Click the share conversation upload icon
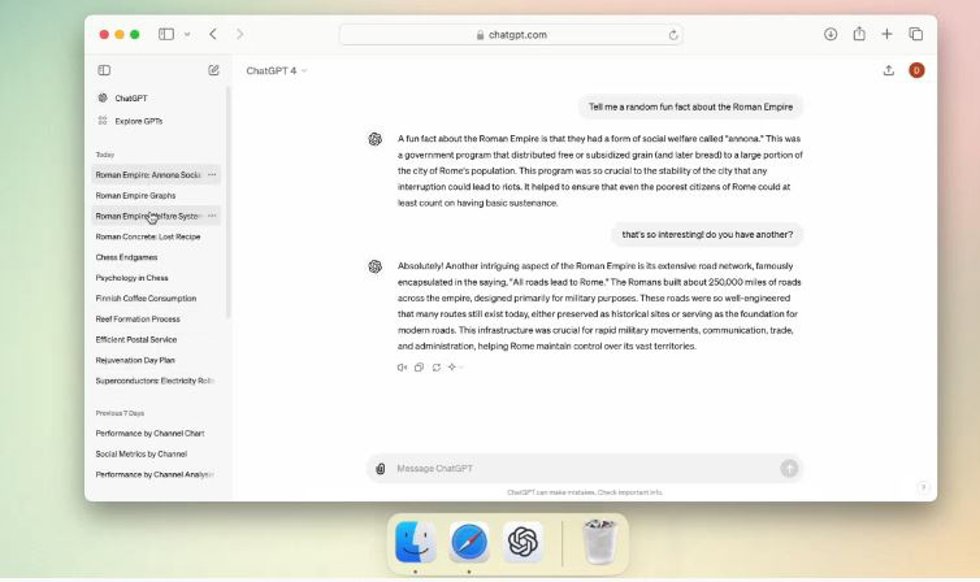 coord(888,70)
